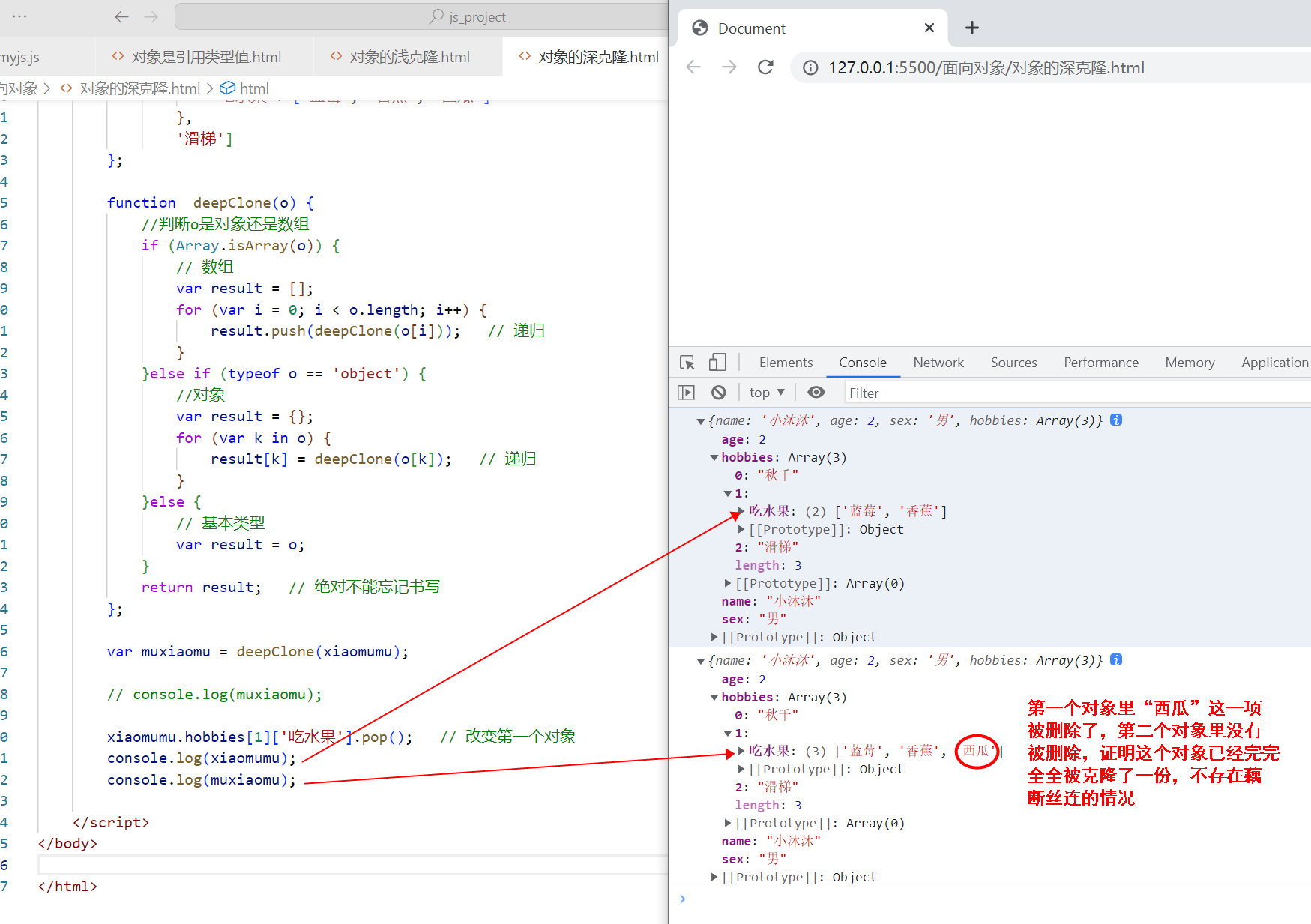1311x924 pixels.
Task: Expand Array(0) prototype in second object
Action: 728,823
